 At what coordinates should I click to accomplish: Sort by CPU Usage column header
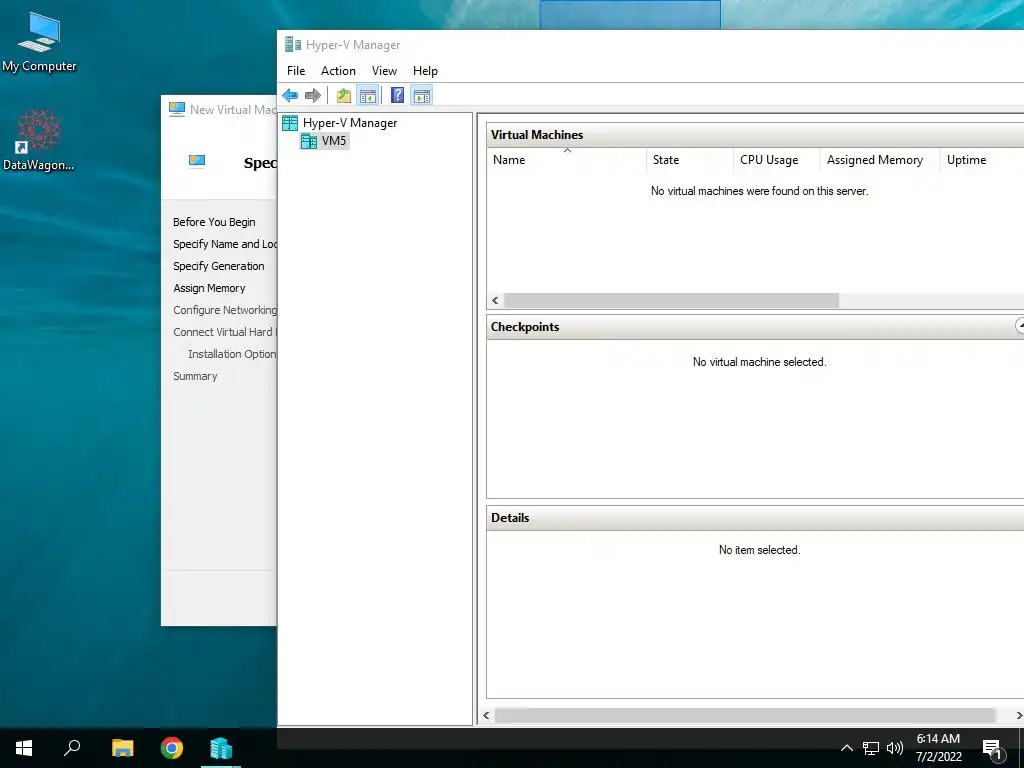[x=777, y=160]
